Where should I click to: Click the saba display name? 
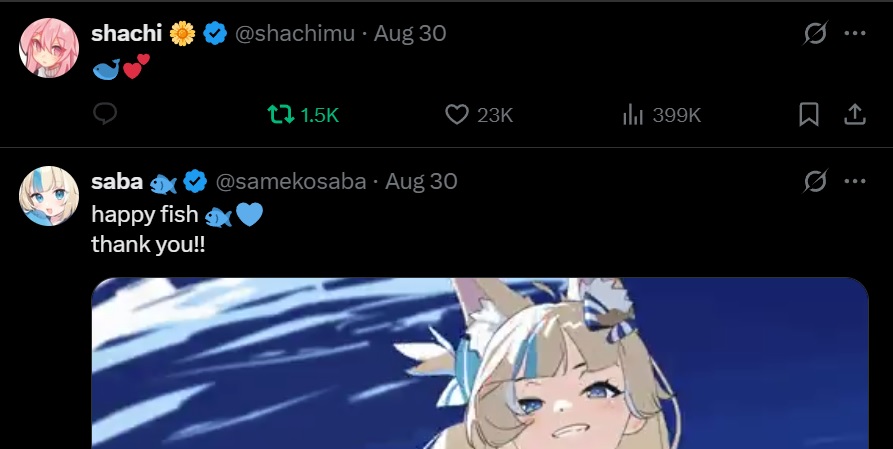117,182
